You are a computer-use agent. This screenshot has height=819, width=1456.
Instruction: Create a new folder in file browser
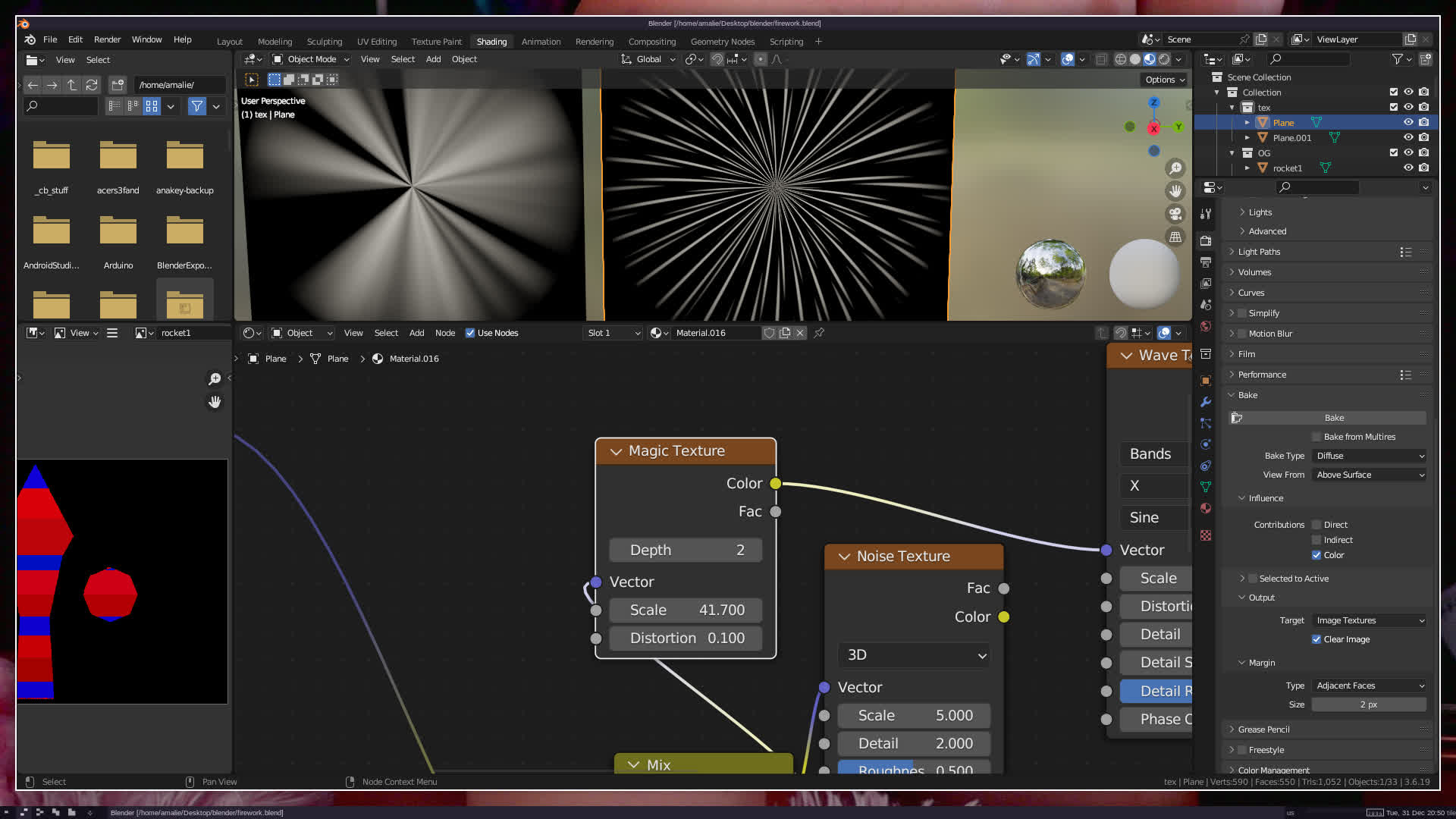118,85
